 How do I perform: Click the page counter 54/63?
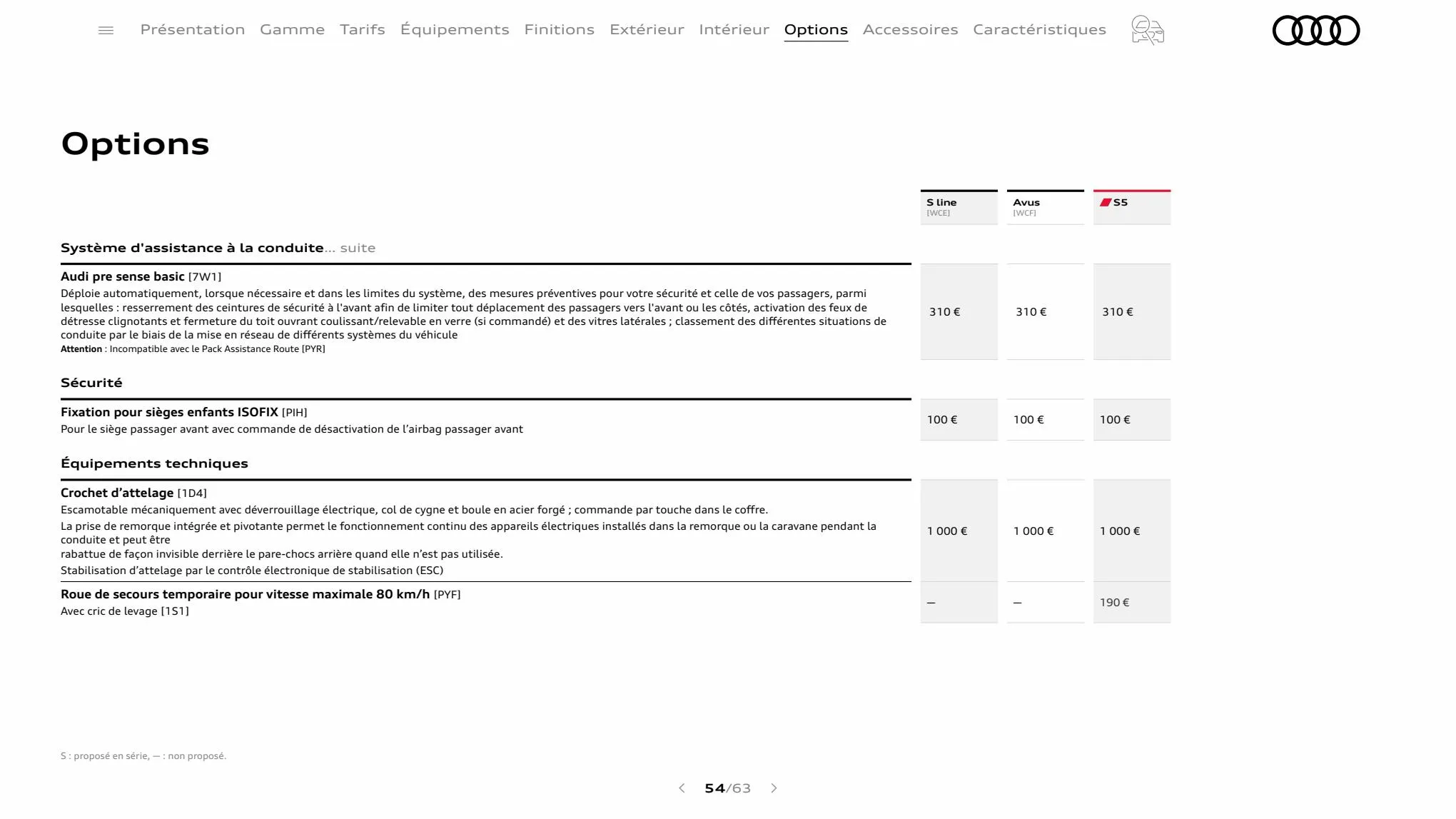[727, 788]
